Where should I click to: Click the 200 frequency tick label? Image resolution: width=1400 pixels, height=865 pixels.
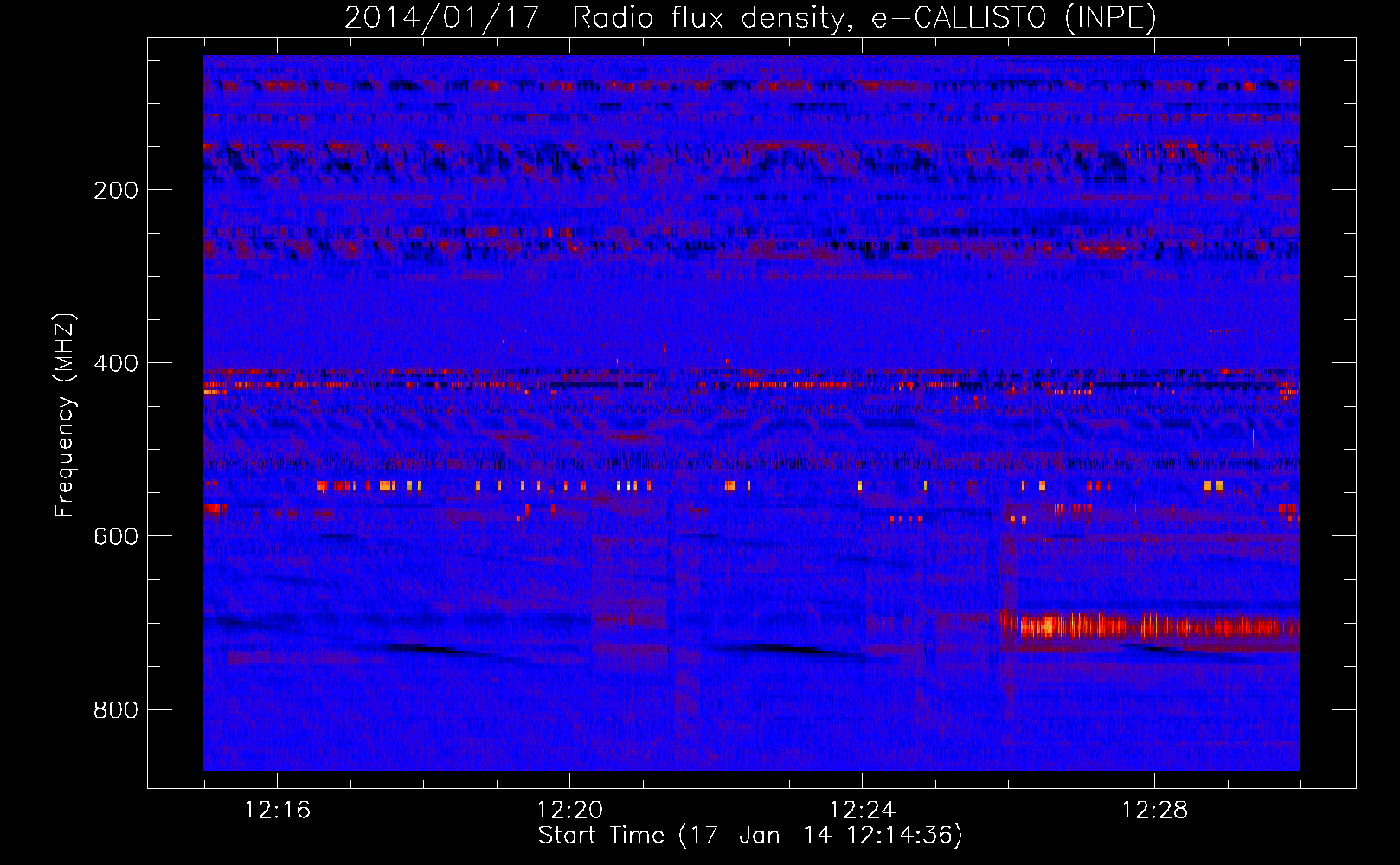116,190
